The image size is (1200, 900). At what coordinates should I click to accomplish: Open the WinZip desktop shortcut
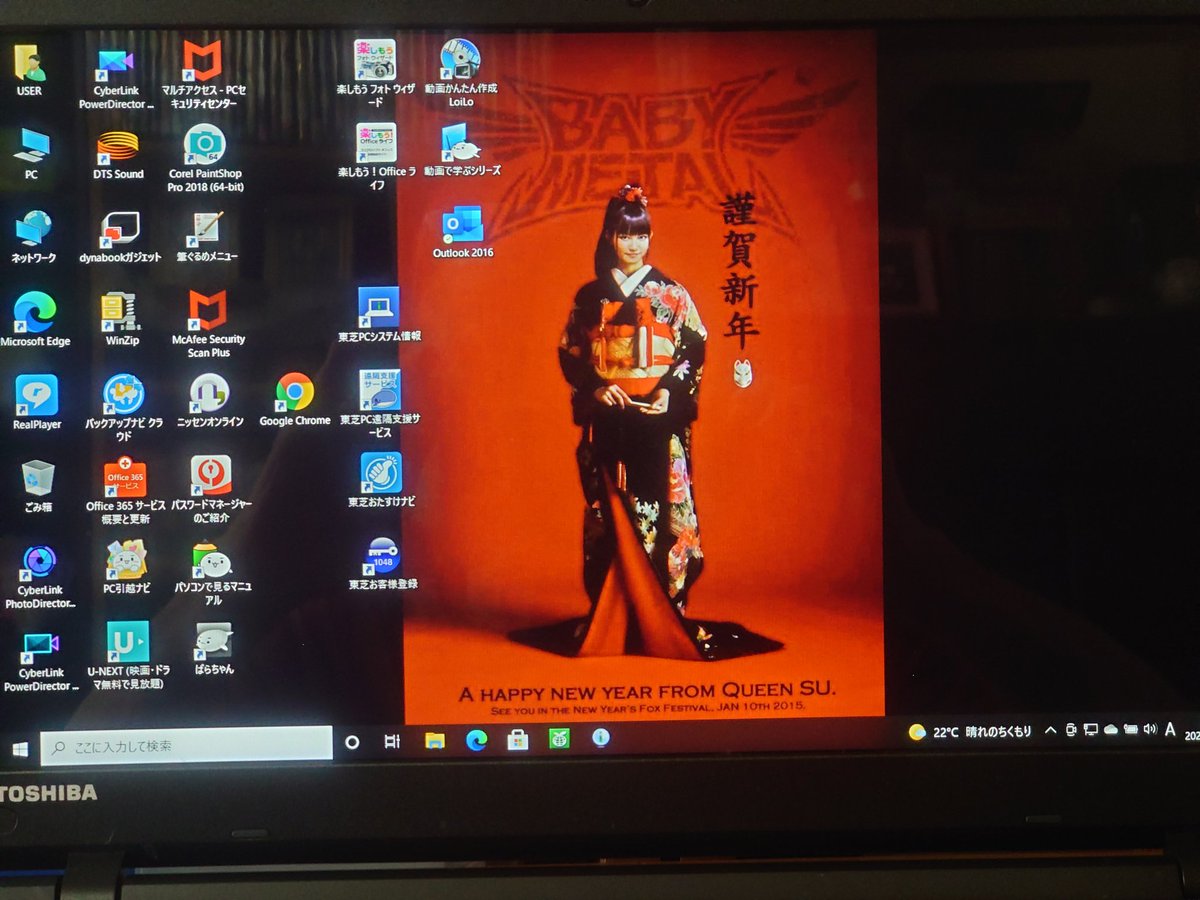[121, 320]
